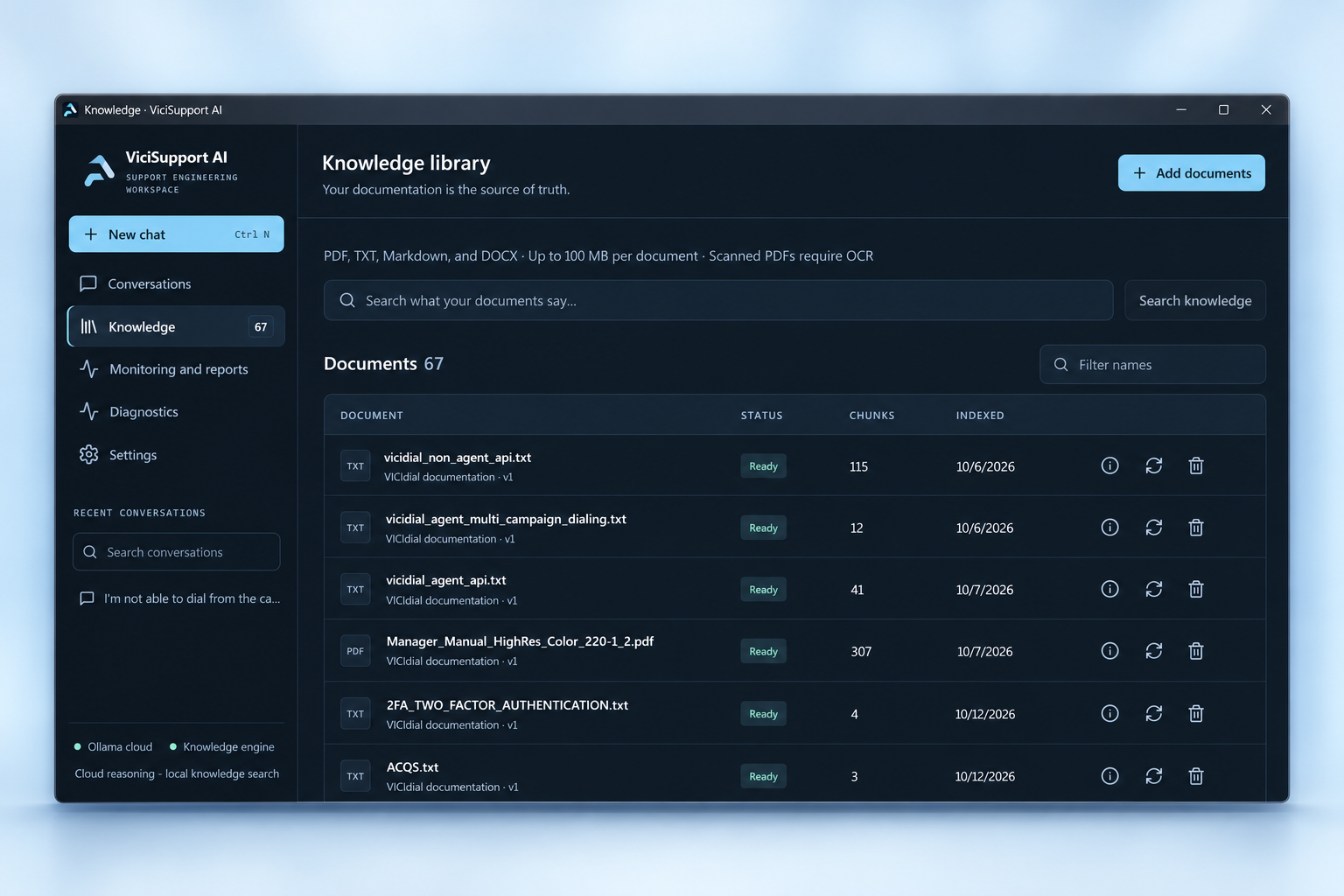Click the PDF file badge of Manager_Manual
1344x896 pixels.
pos(355,651)
